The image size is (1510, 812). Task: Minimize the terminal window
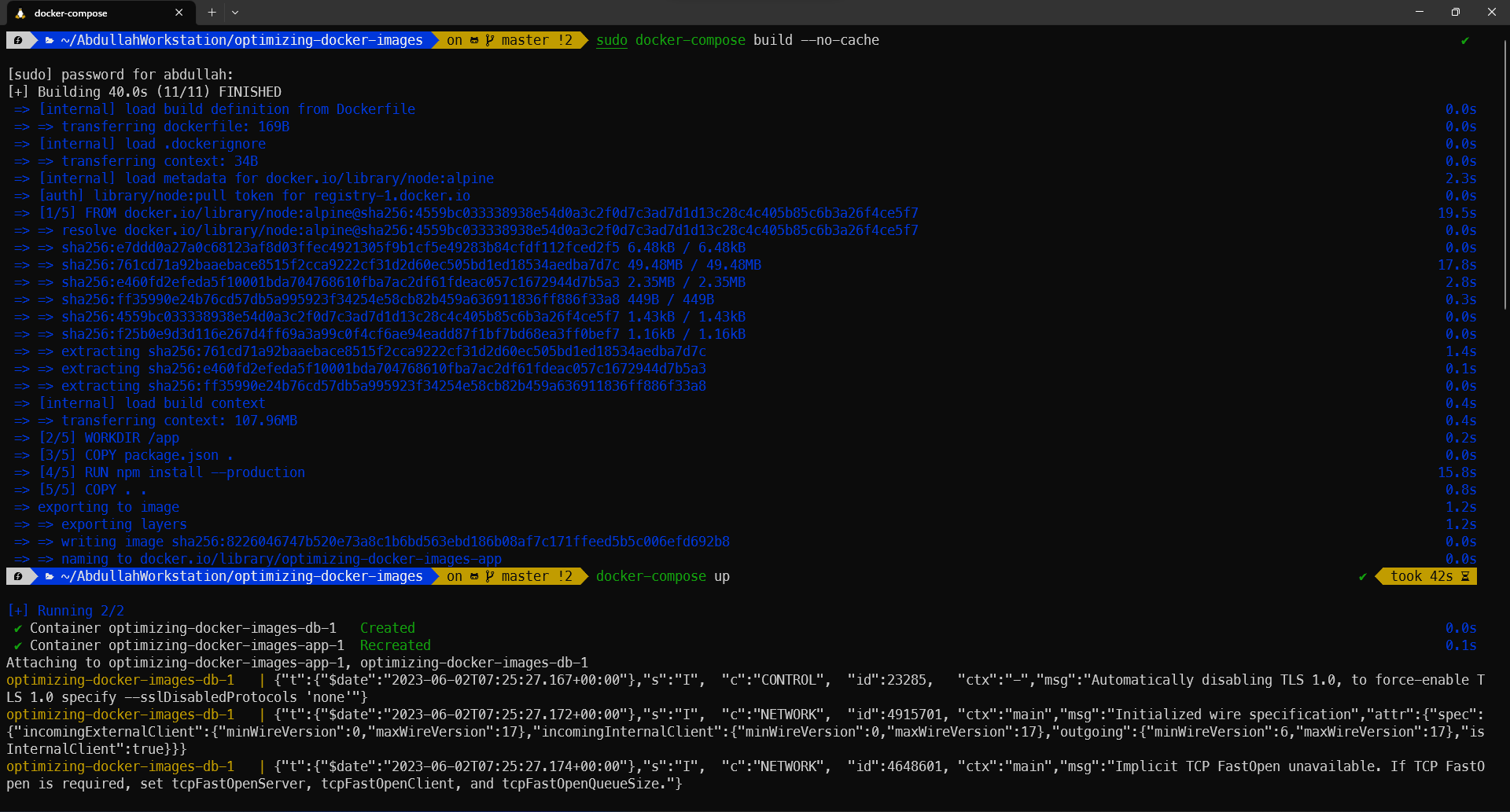[1419, 12]
